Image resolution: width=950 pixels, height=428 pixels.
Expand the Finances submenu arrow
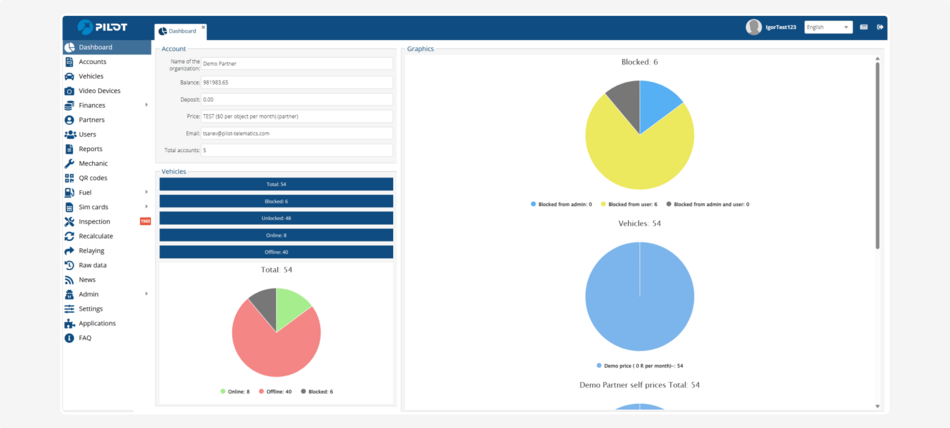pyautogui.click(x=146, y=105)
